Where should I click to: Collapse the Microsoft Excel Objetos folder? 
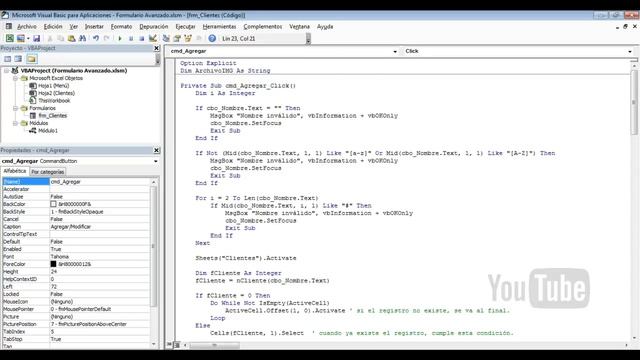[15, 78]
